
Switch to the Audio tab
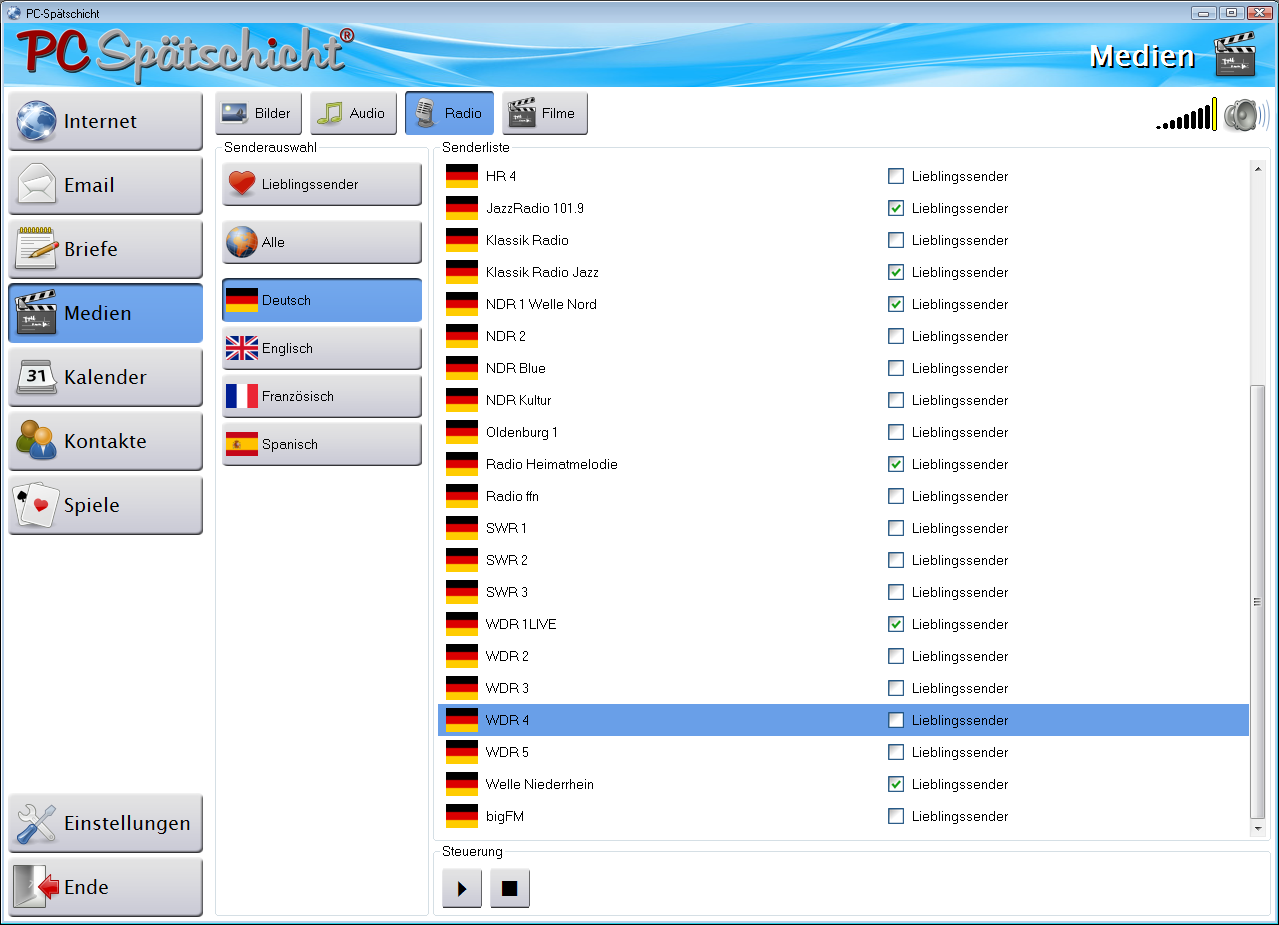[x=353, y=113]
